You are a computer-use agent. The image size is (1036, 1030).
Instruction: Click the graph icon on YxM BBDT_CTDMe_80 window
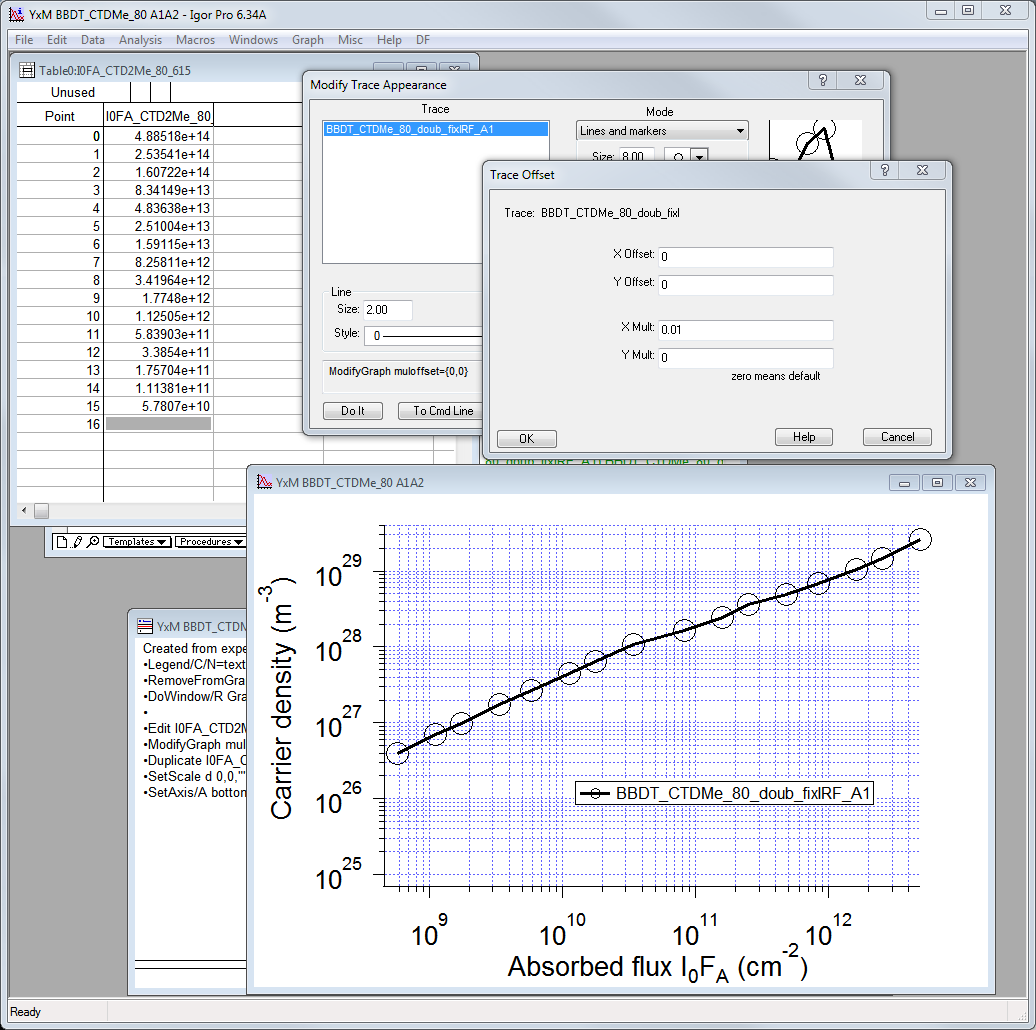(x=263, y=481)
